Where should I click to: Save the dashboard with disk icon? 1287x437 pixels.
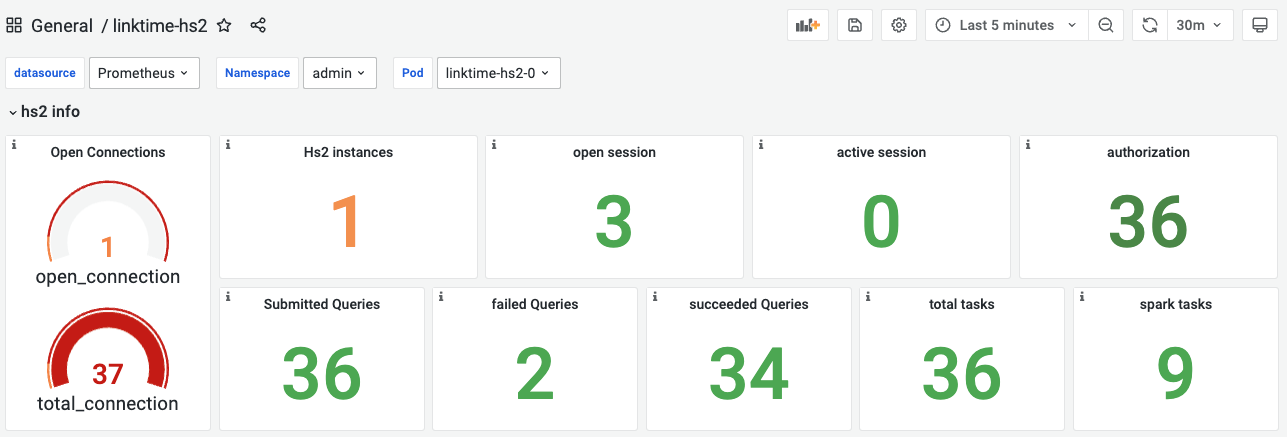[855, 25]
